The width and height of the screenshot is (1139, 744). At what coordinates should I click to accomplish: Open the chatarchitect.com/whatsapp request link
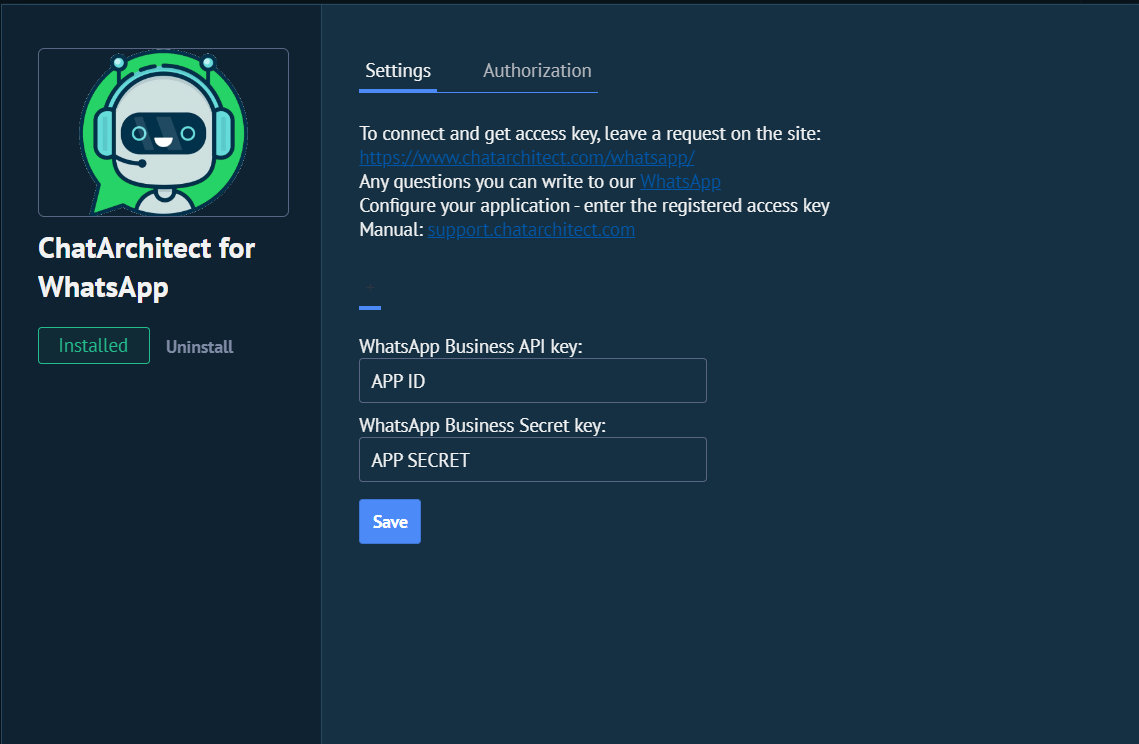(x=527, y=157)
